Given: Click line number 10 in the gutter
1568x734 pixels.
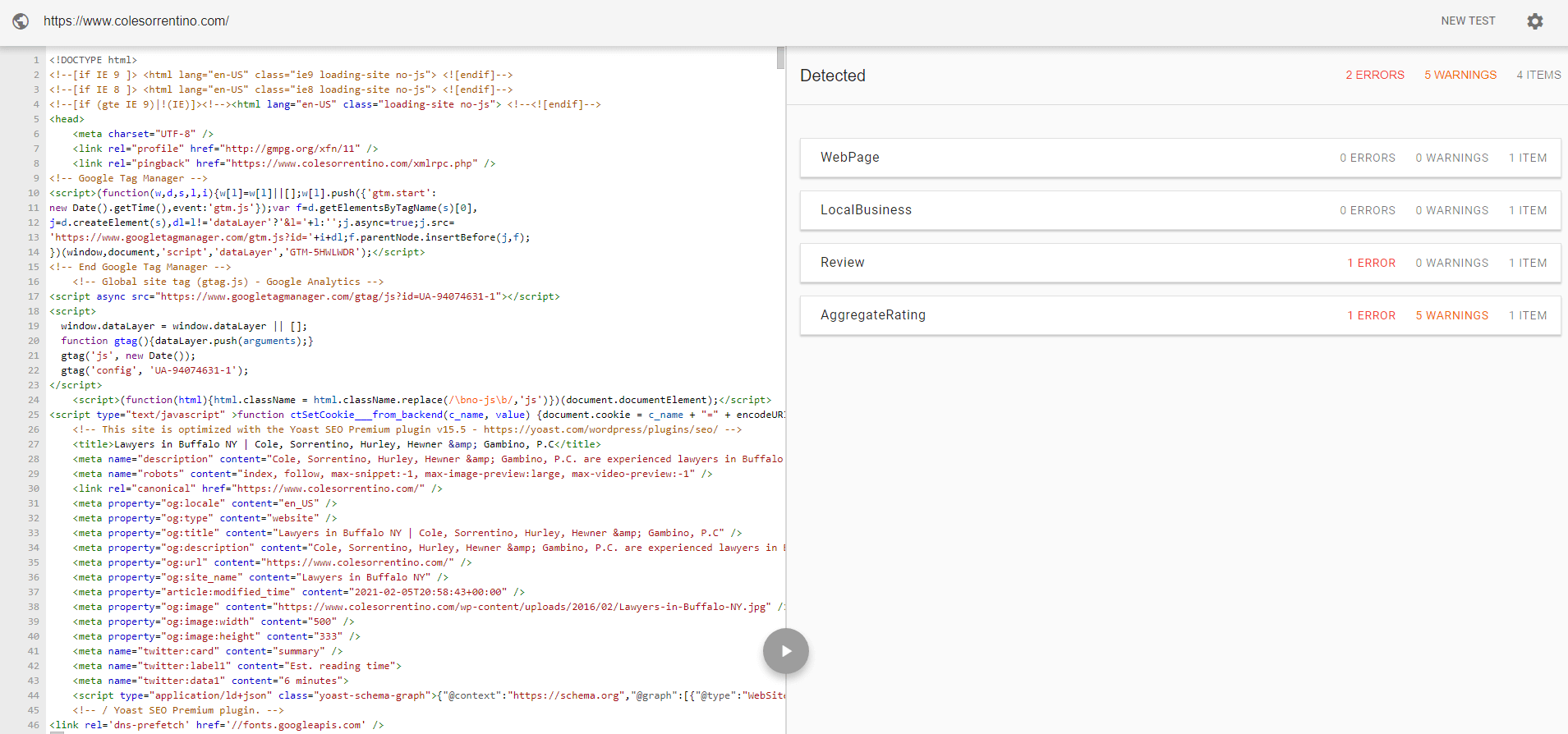Looking at the screenshot, I should click(x=34, y=193).
